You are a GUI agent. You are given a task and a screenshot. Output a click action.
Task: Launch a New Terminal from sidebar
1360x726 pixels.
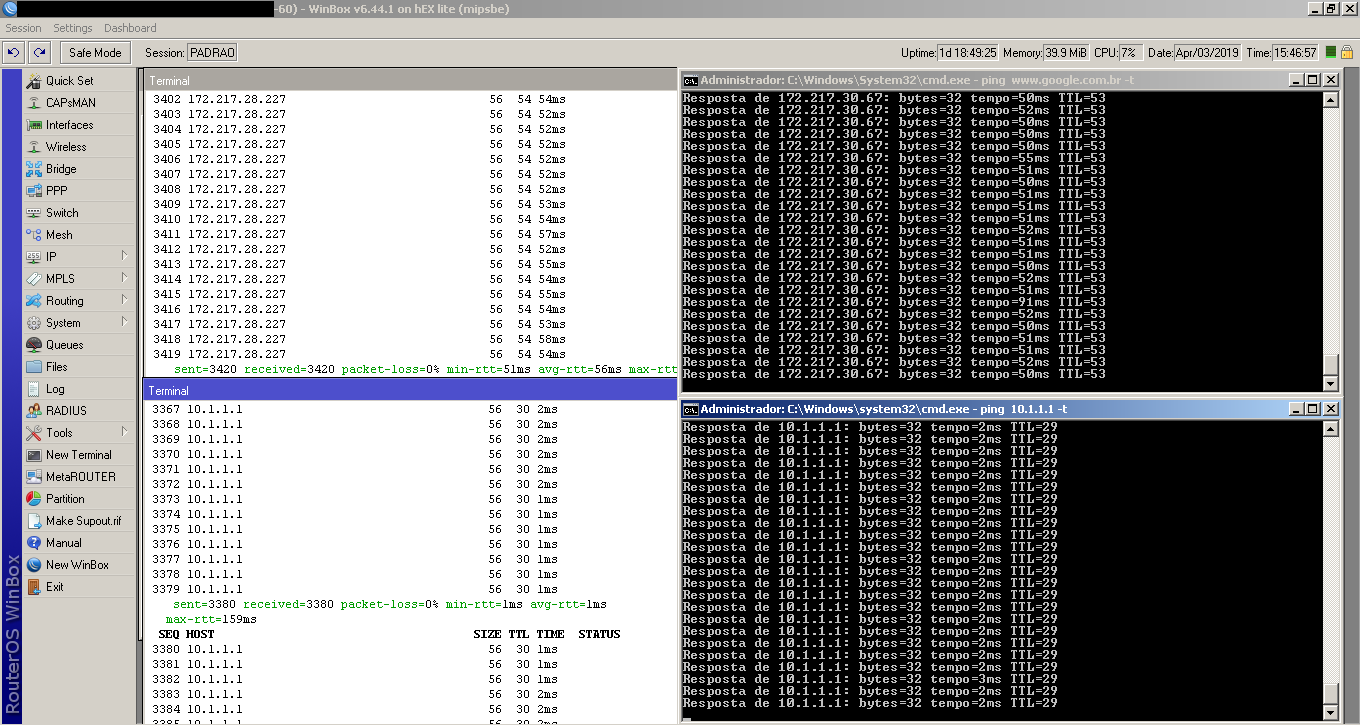[x=78, y=455]
